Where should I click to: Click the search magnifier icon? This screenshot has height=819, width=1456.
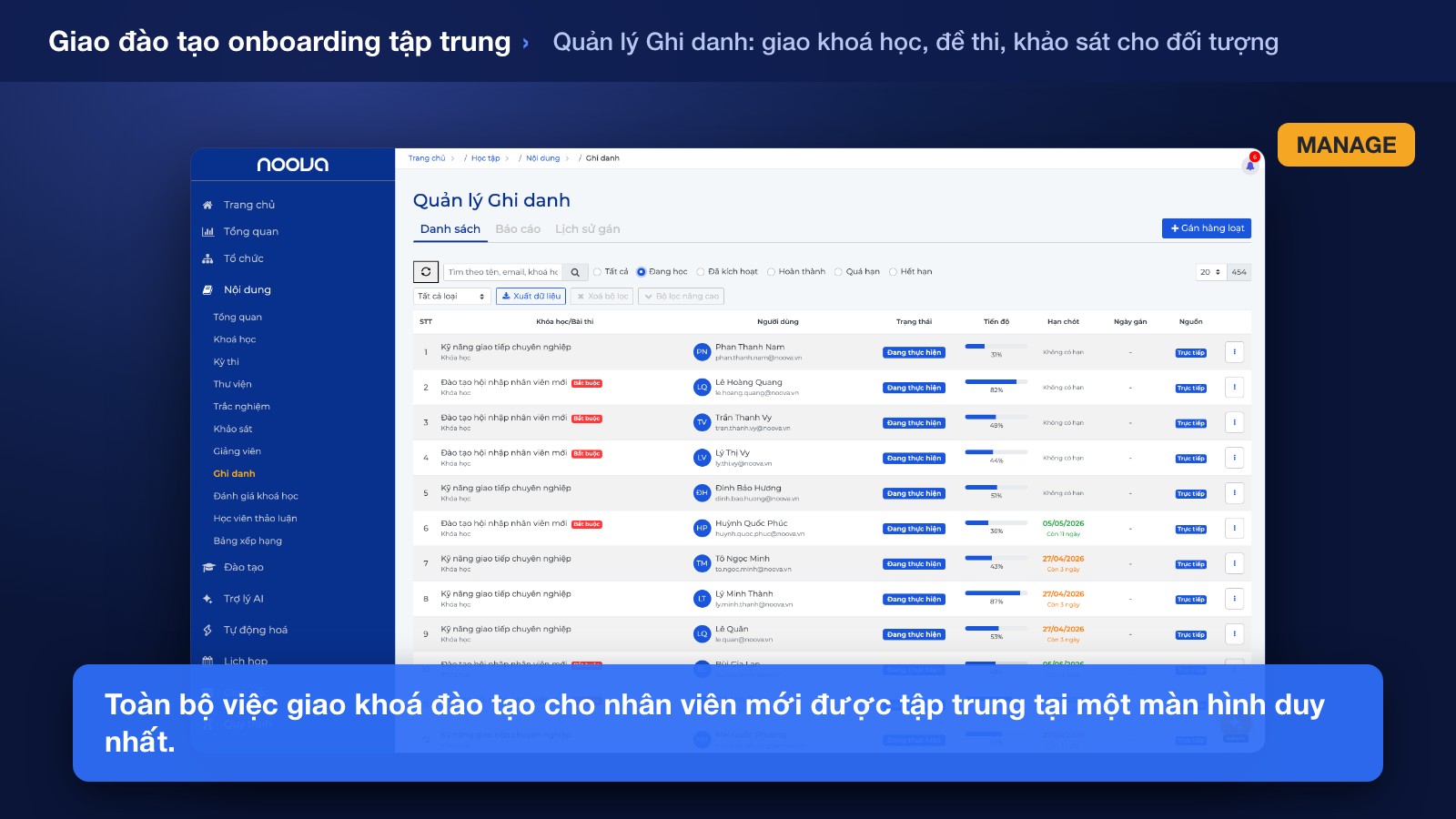(575, 271)
